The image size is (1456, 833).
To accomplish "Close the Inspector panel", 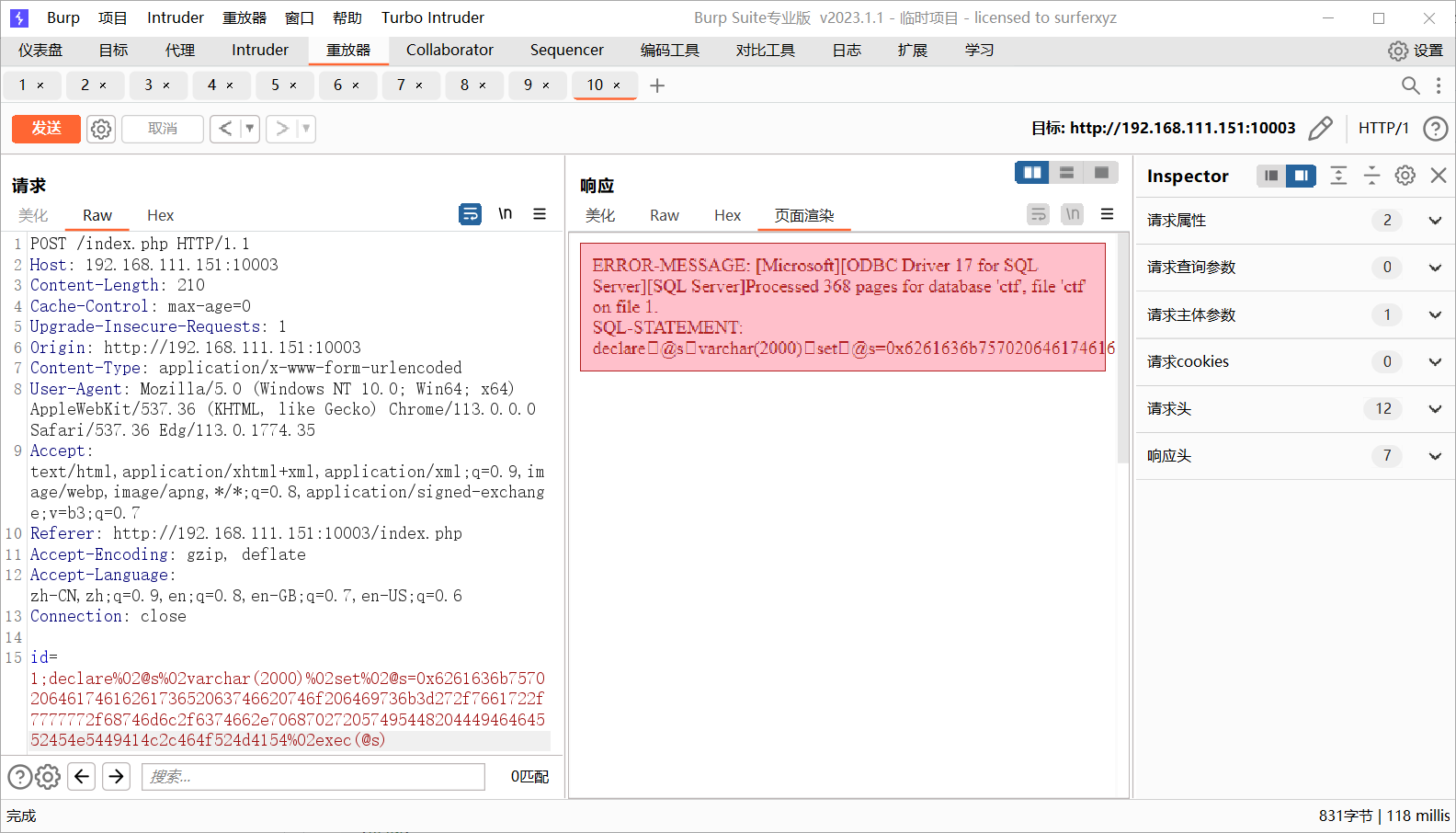I will [x=1439, y=176].
